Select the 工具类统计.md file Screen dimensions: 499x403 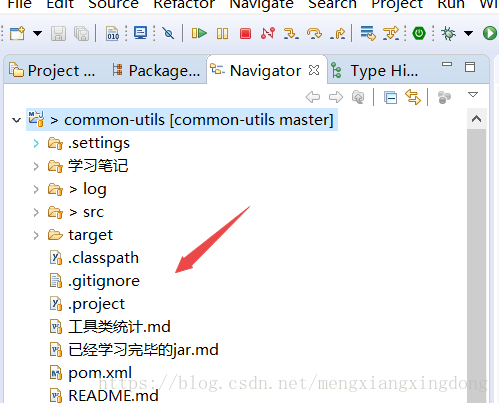(110, 327)
